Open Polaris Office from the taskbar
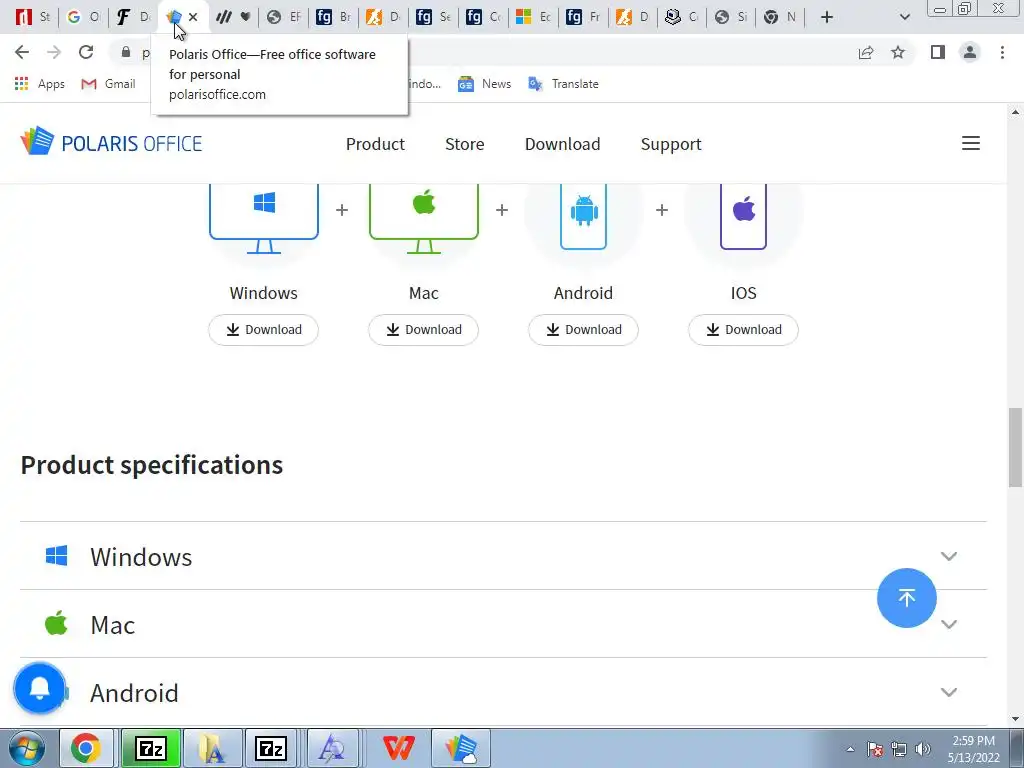Image resolution: width=1024 pixels, height=768 pixels. pos(461,748)
